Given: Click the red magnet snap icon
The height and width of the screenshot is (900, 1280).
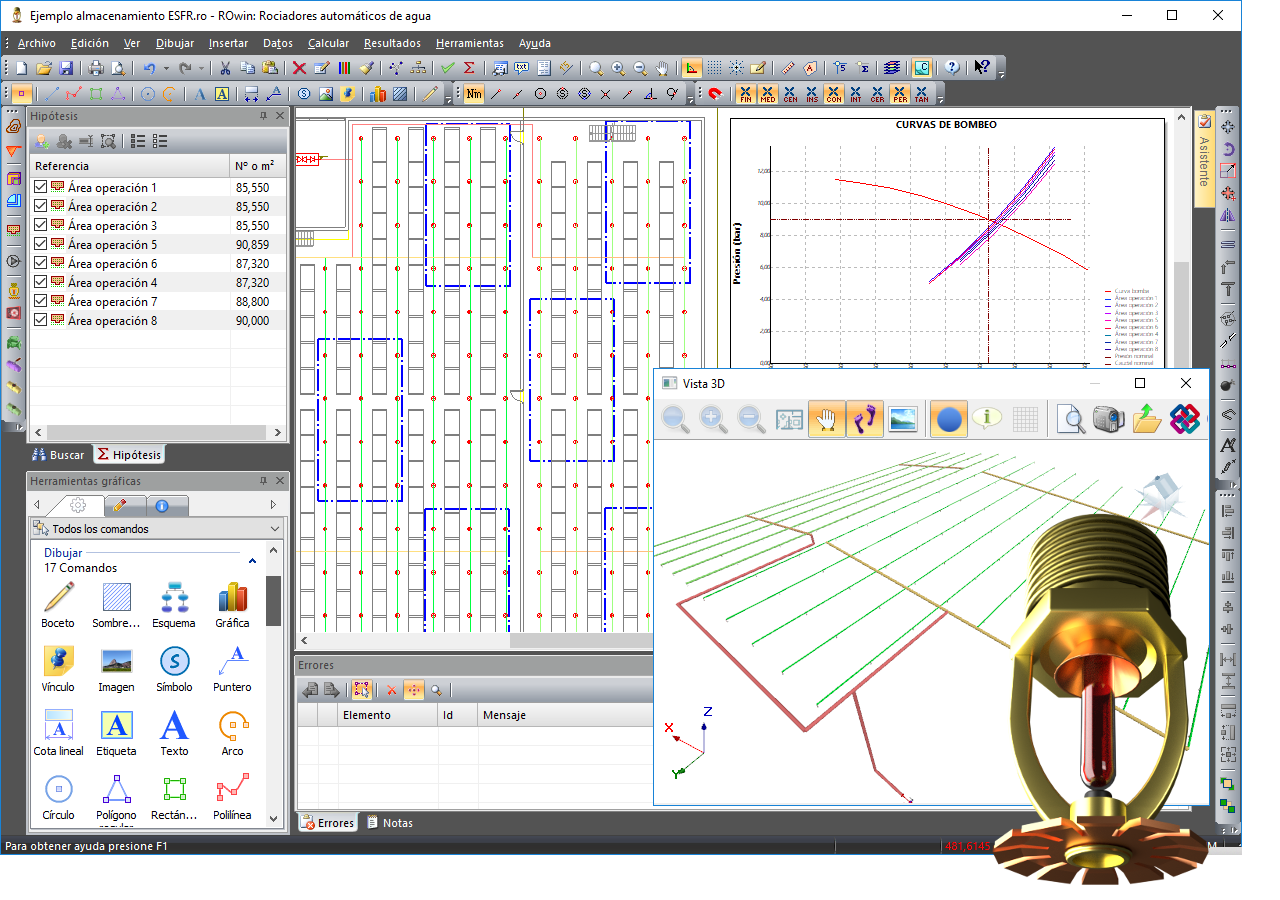Looking at the screenshot, I should click(715, 95).
